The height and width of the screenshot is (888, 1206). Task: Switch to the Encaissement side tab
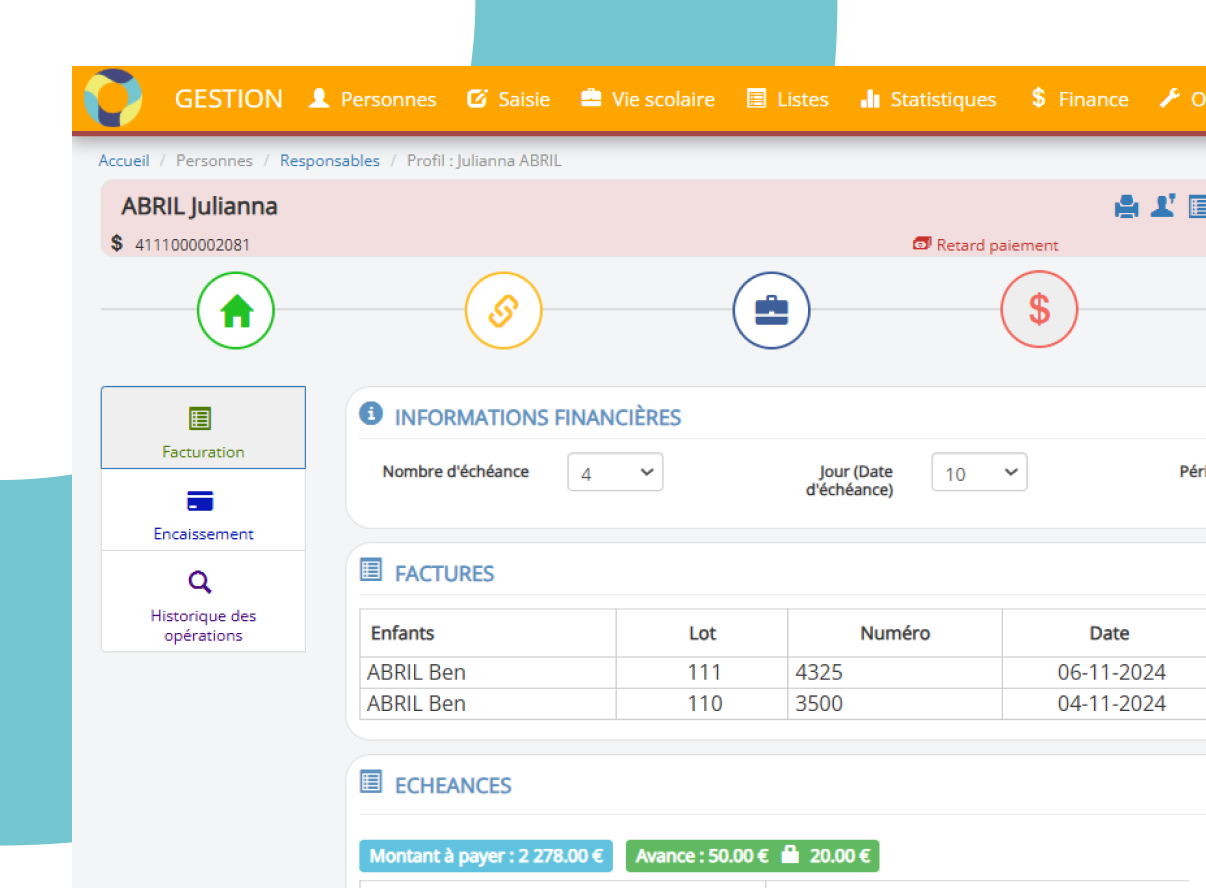[203, 510]
